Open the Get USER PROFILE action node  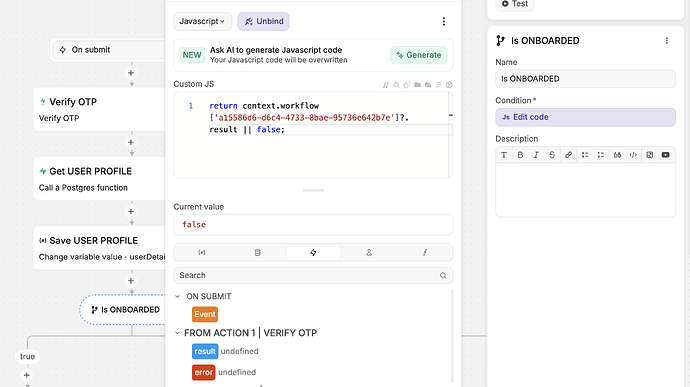(x=99, y=179)
